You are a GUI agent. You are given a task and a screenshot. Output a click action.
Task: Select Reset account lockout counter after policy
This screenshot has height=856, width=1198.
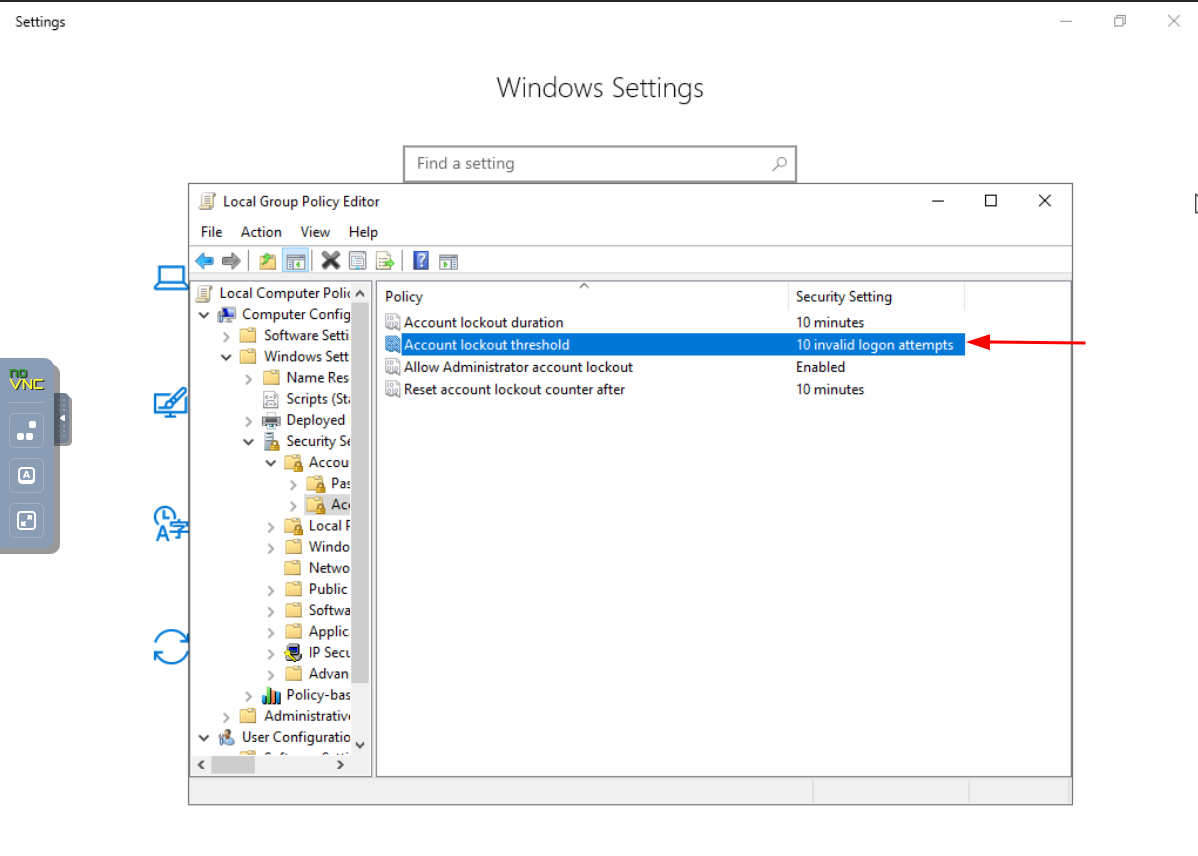pyautogui.click(x=514, y=389)
